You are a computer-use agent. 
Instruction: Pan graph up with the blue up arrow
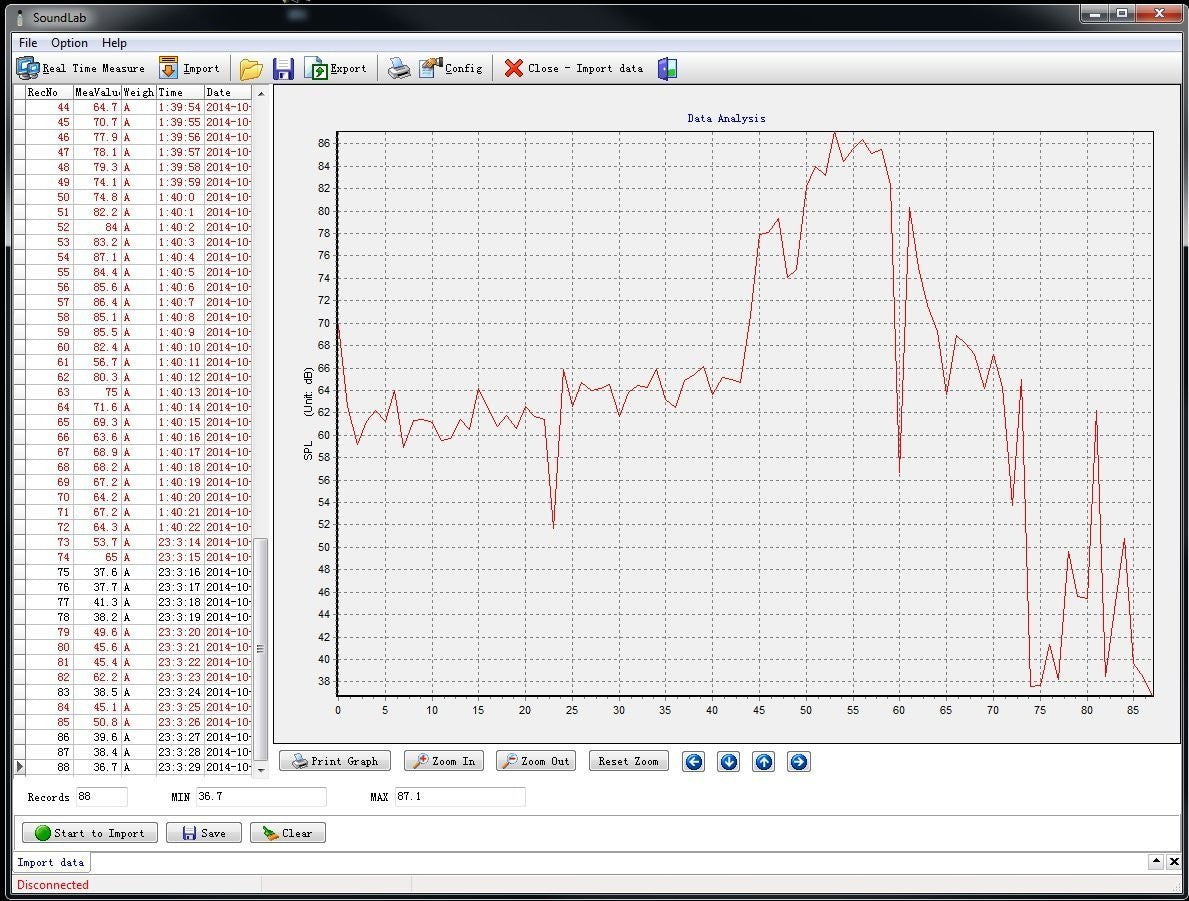(763, 762)
